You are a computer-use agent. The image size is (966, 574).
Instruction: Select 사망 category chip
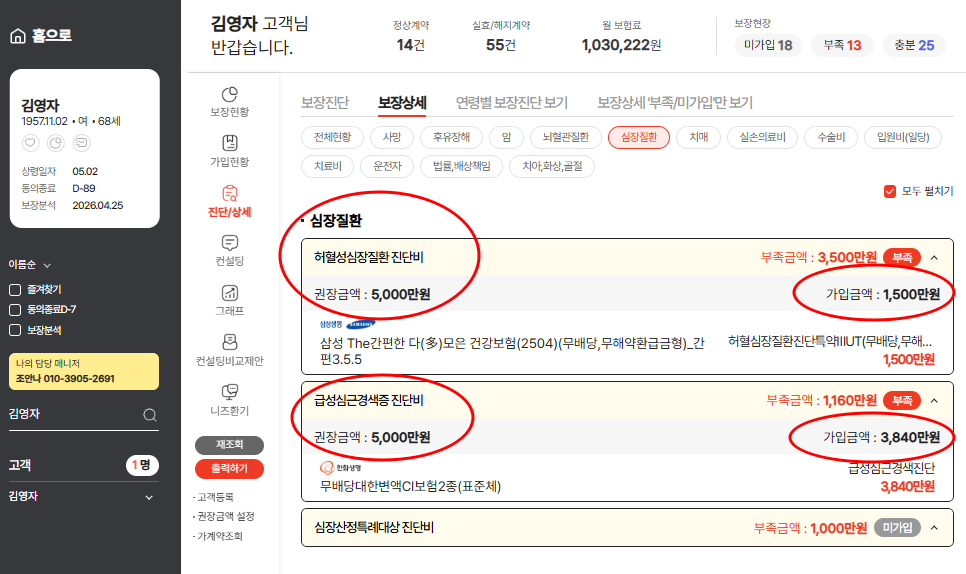coord(392,137)
